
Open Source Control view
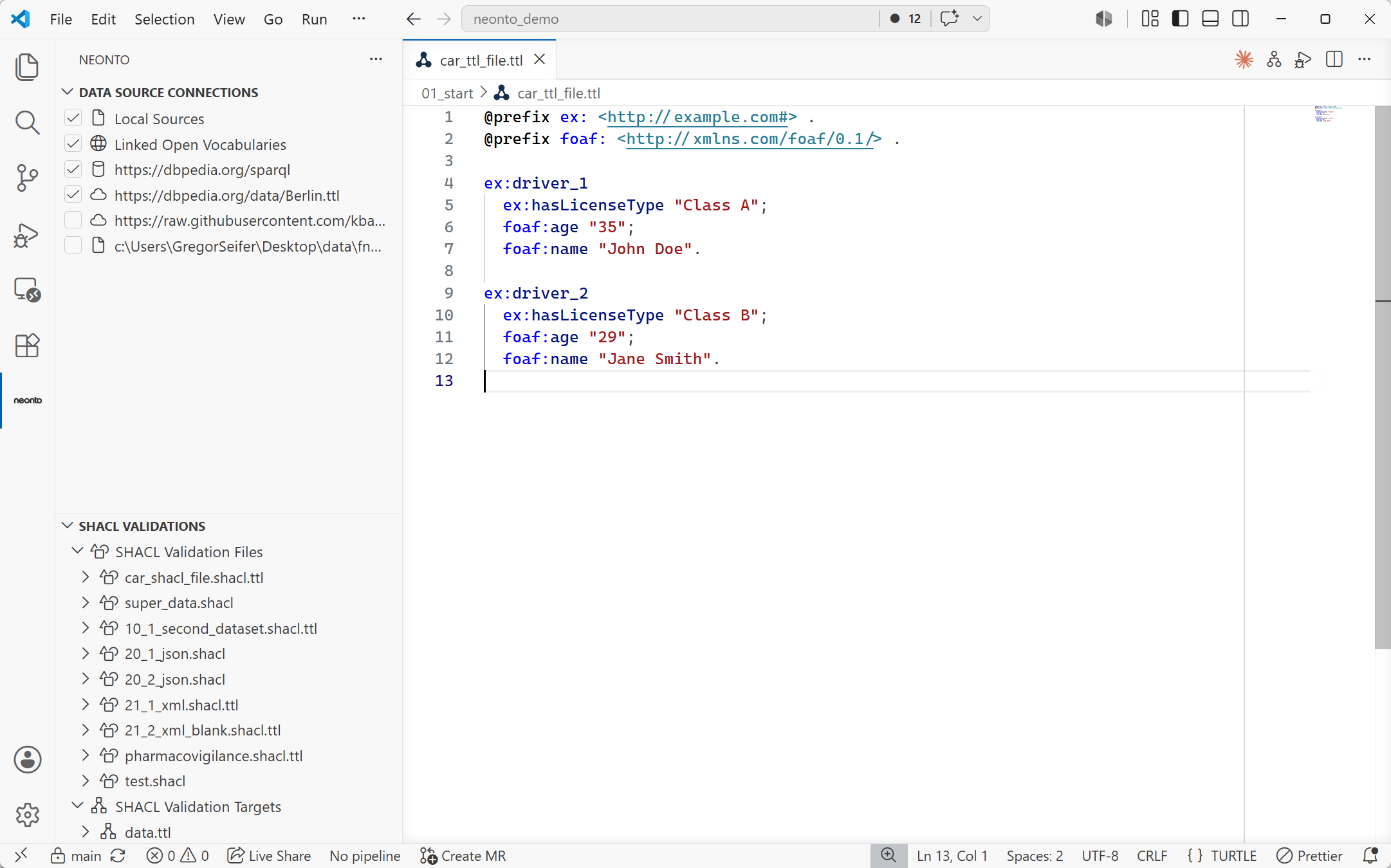pos(27,178)
